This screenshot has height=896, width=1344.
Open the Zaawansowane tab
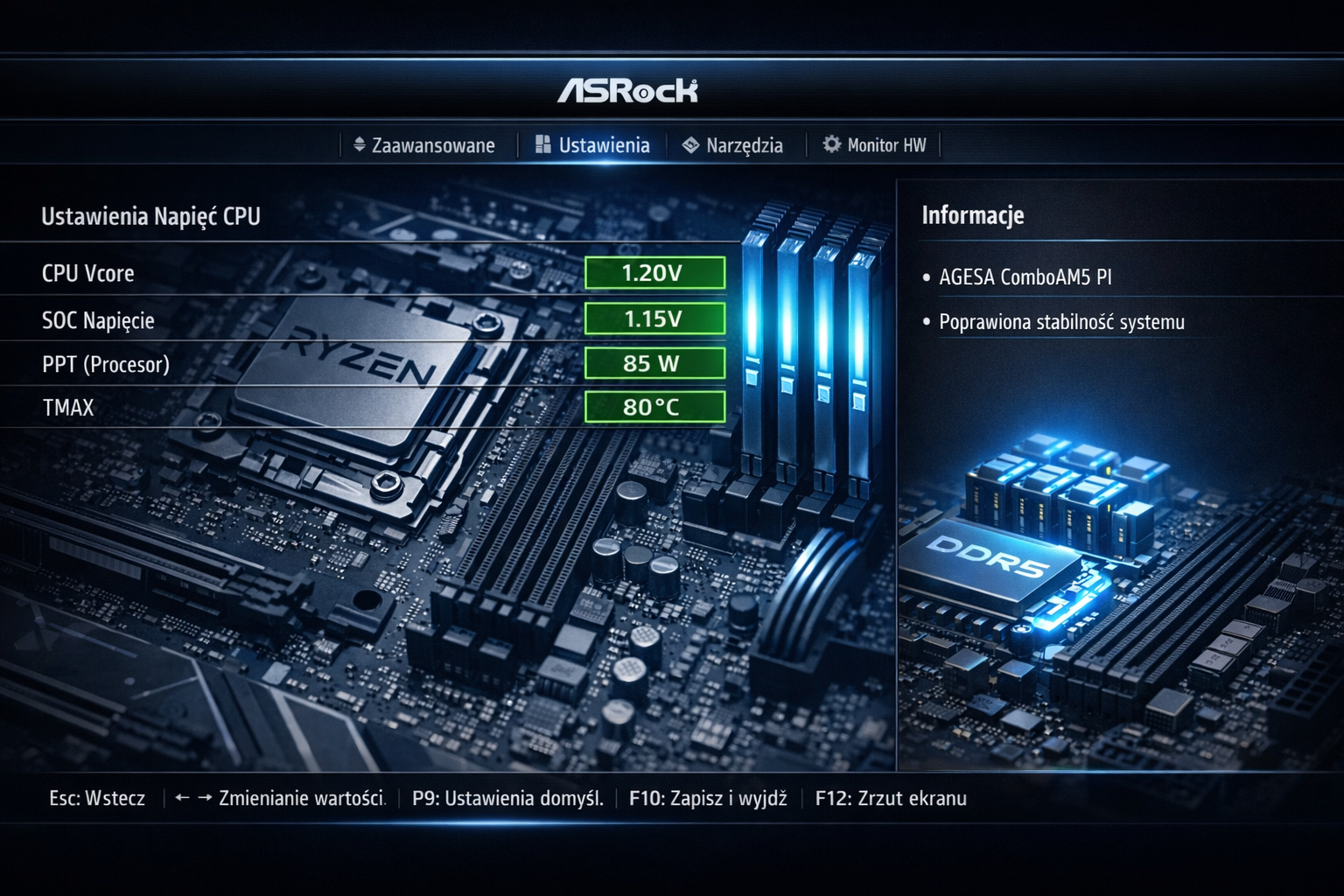pos(424,145)
